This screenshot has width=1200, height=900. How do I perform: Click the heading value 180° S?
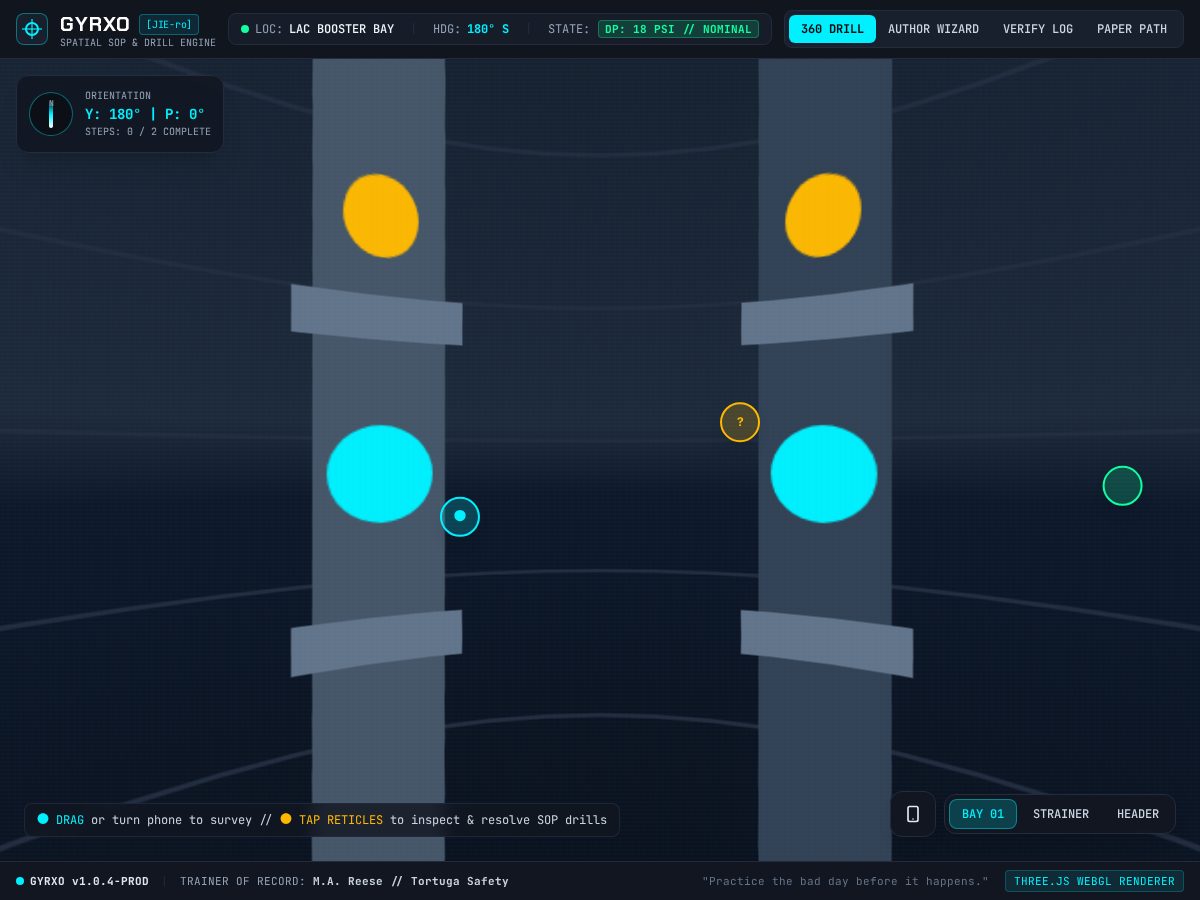[488, 29]
